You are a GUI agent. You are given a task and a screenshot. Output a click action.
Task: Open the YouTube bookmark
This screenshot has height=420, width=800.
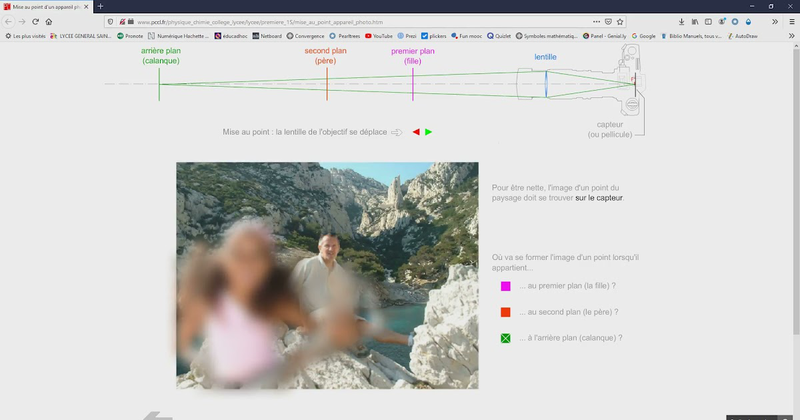click(x=379, y=36)
